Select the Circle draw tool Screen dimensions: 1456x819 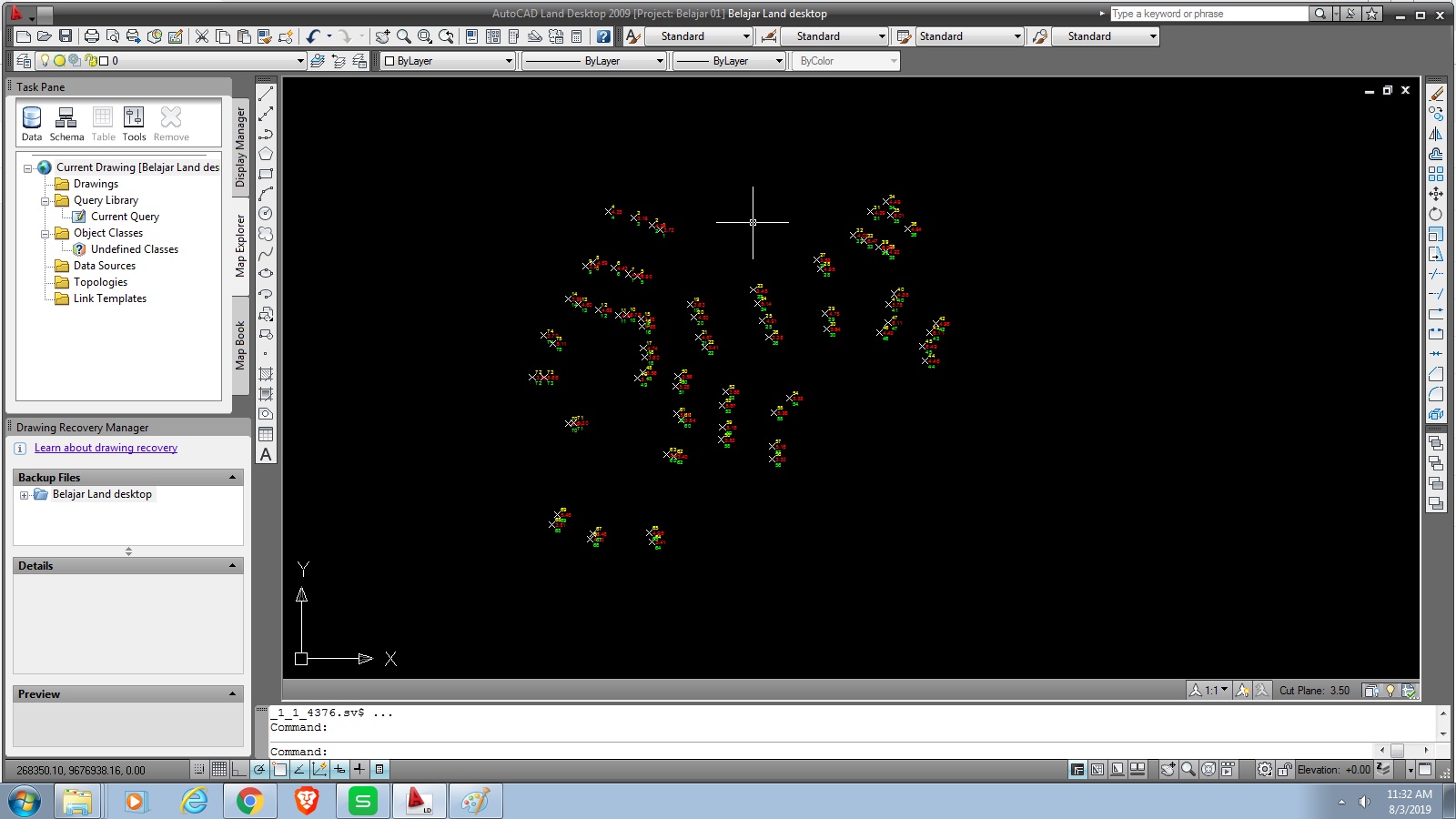coord(266,214)
